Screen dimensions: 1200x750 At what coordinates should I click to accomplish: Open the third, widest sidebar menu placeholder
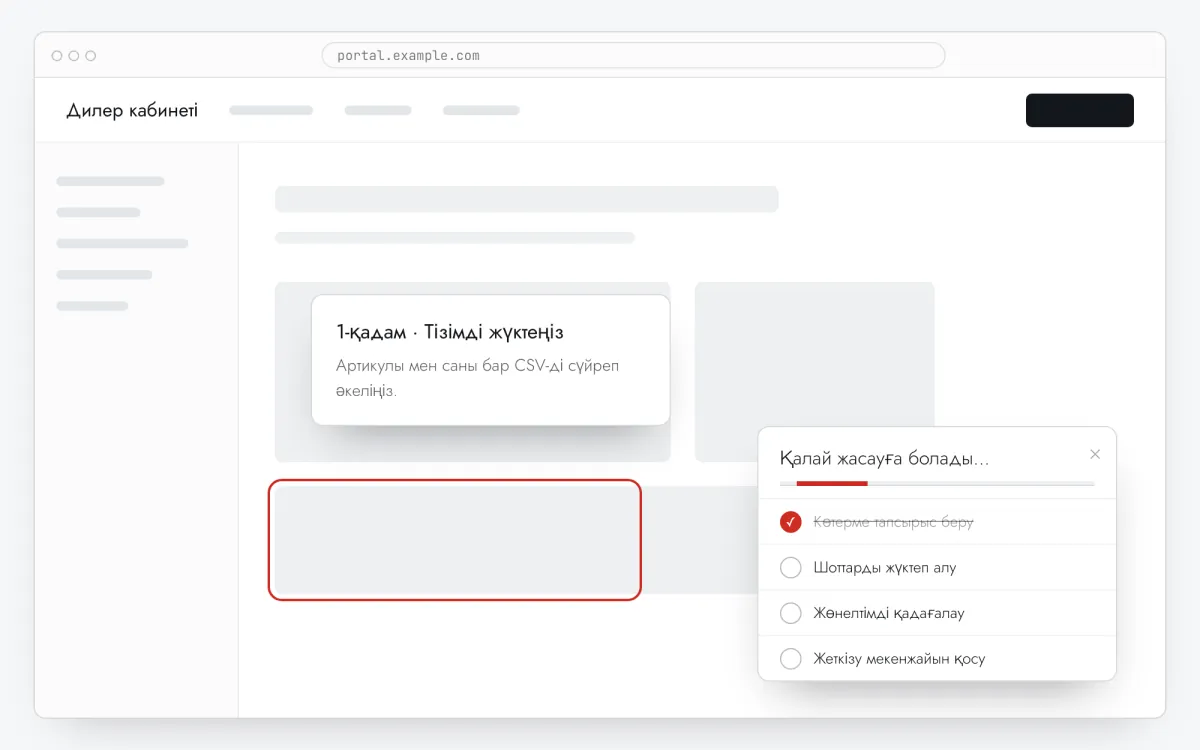point(122,243)
